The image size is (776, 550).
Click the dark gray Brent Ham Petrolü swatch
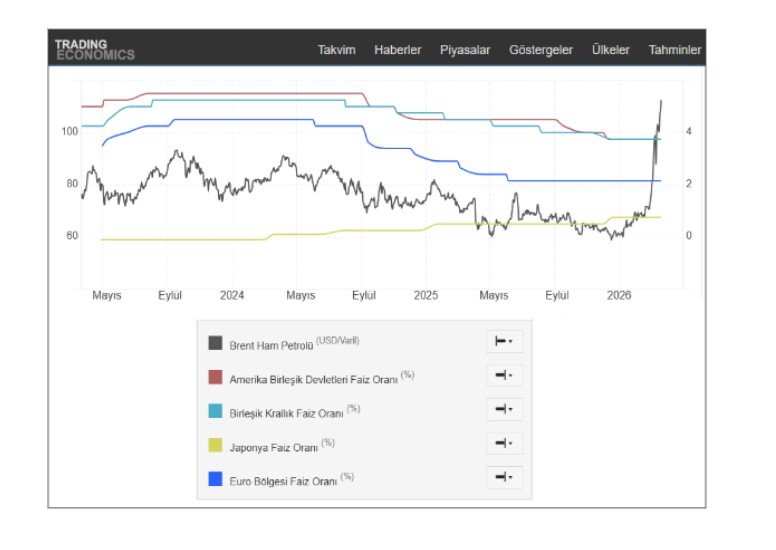[215, 343]
